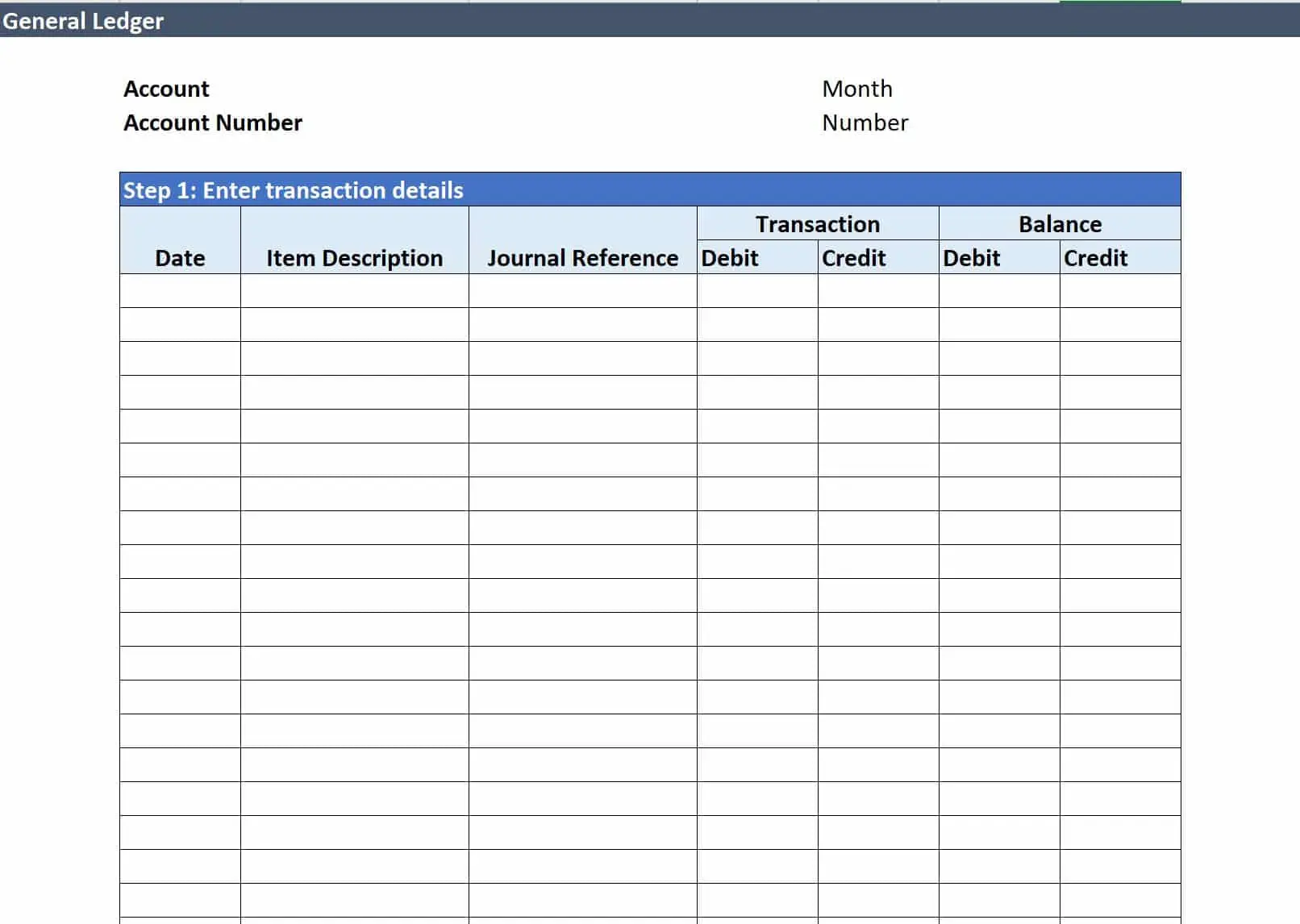Click the Account Number label
The height and width of the screenshot is (924, 1300).
coord(212,123)
